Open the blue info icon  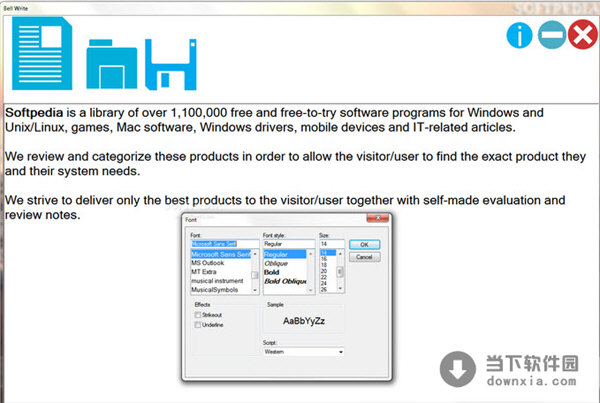pyautogui.click(x=519, y=35)
